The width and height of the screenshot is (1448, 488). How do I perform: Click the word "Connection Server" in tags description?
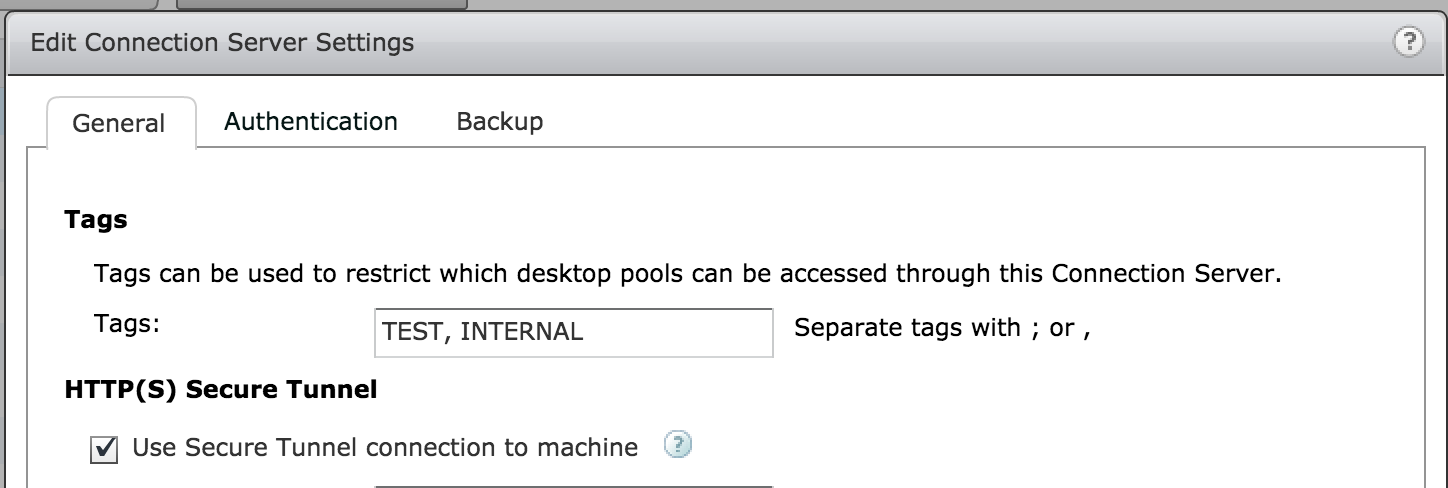(x=1161, y=274)
